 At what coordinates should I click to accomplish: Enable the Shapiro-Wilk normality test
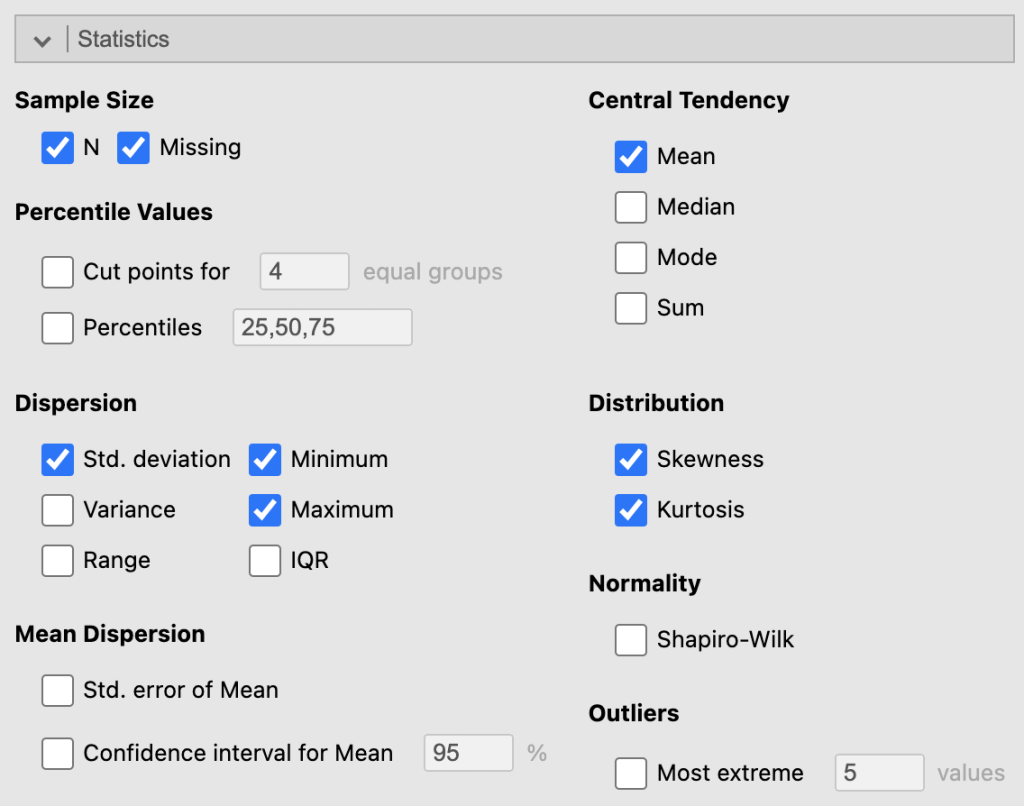tap(631, 639)
